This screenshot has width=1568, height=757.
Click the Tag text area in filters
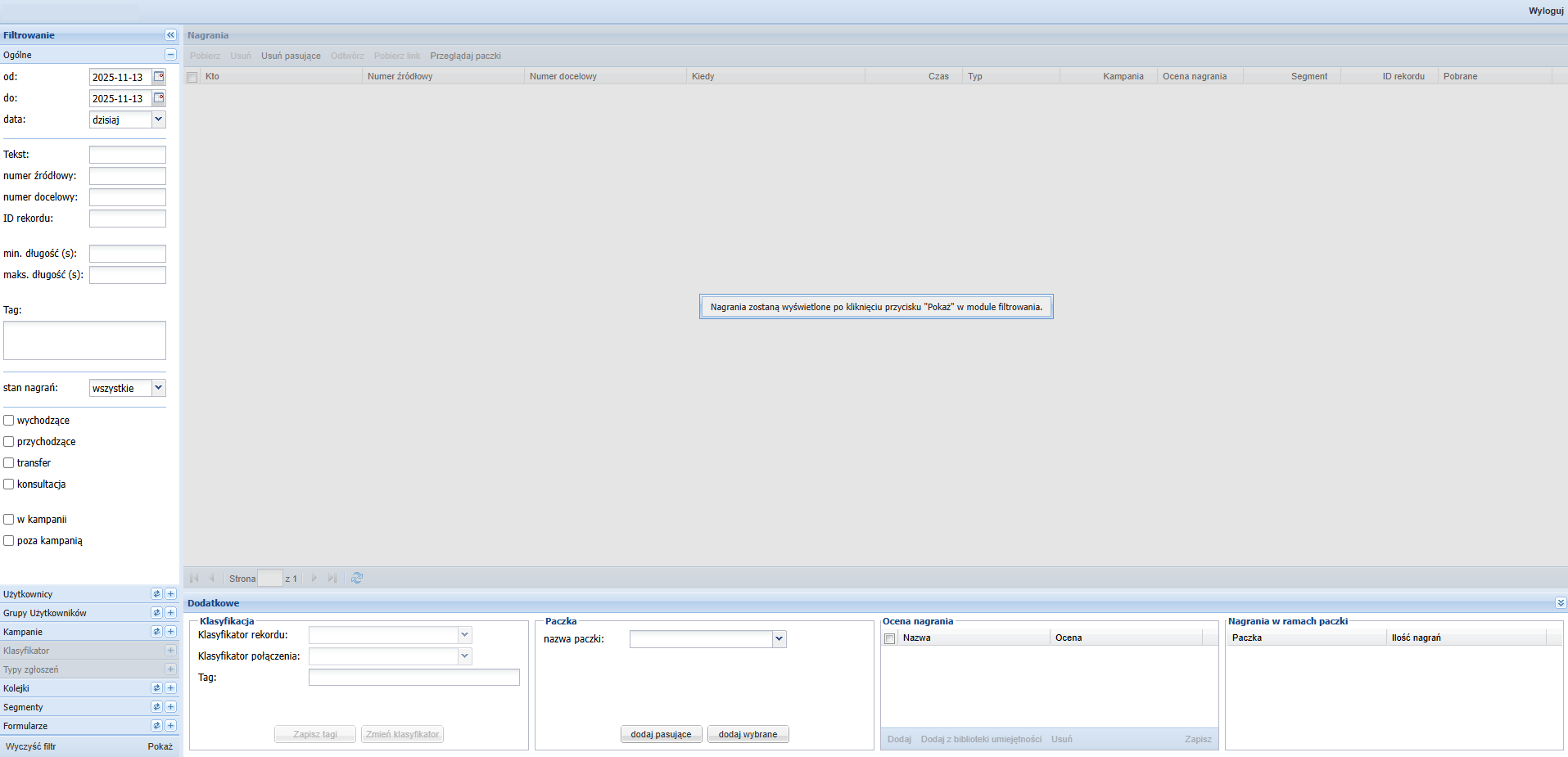coord(84,340)
